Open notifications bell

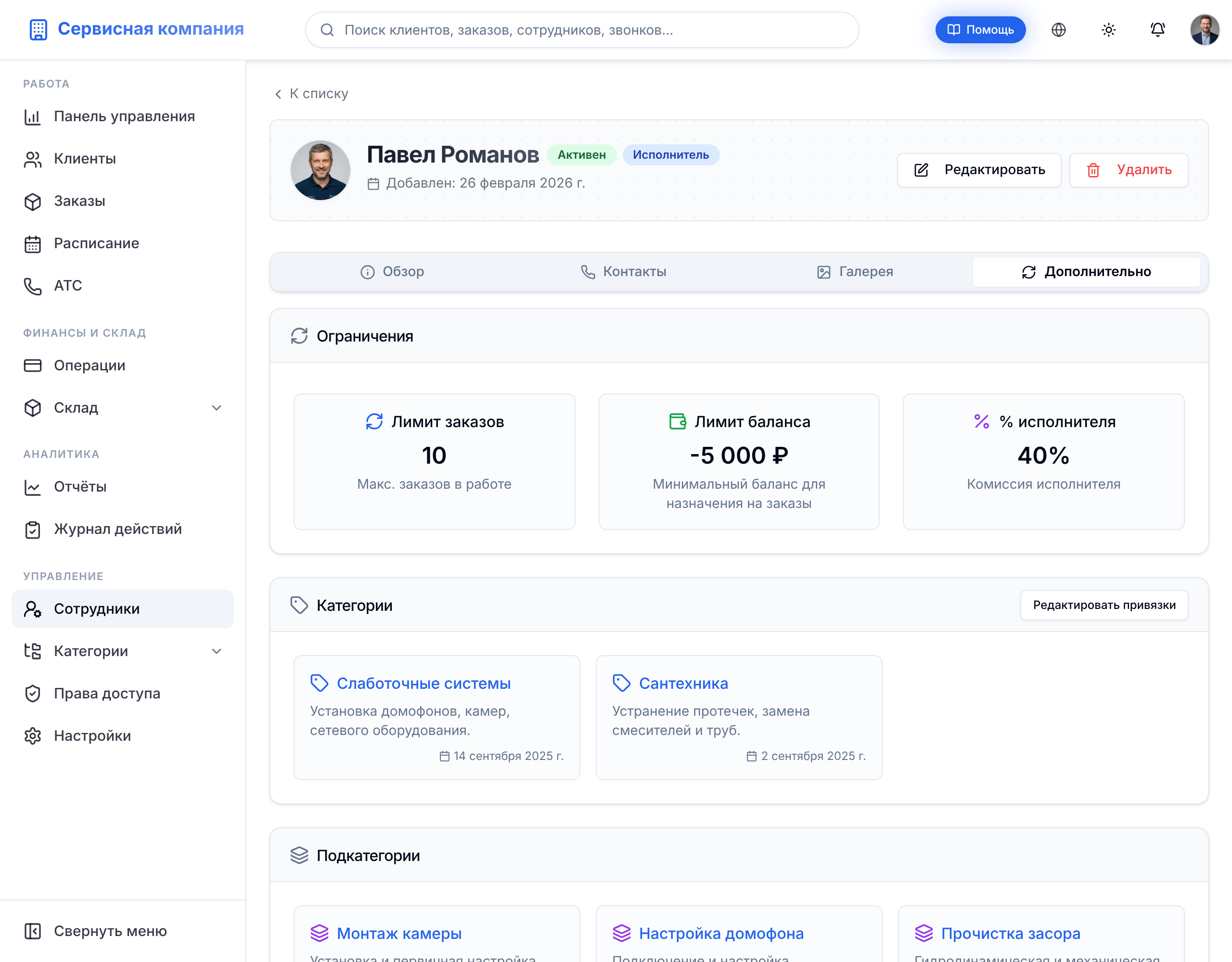coord(1157,30)
